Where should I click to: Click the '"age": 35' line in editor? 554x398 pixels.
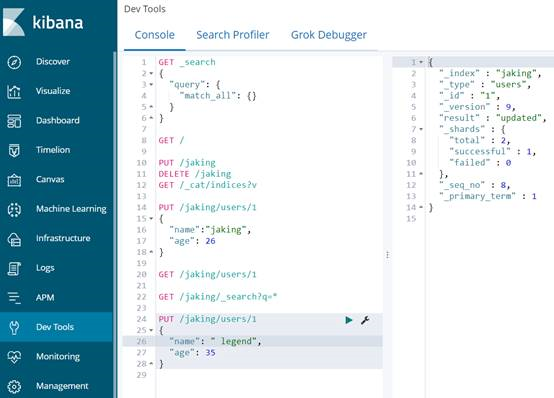click(x=192, y=353)
